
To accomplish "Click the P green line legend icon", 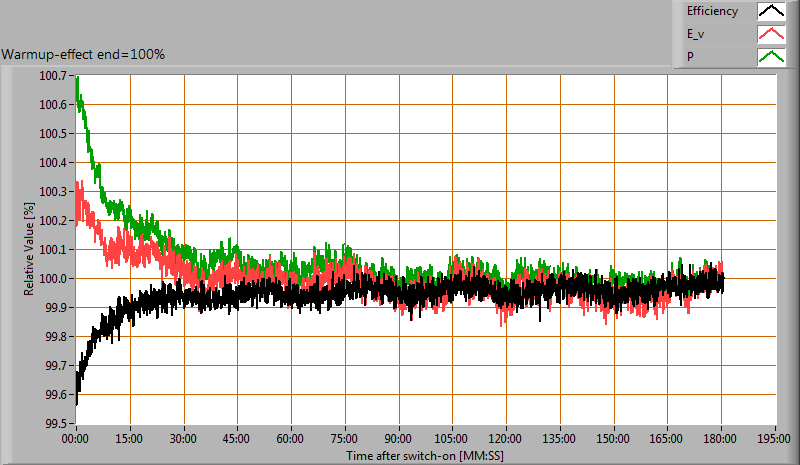I will click(770, 56).
